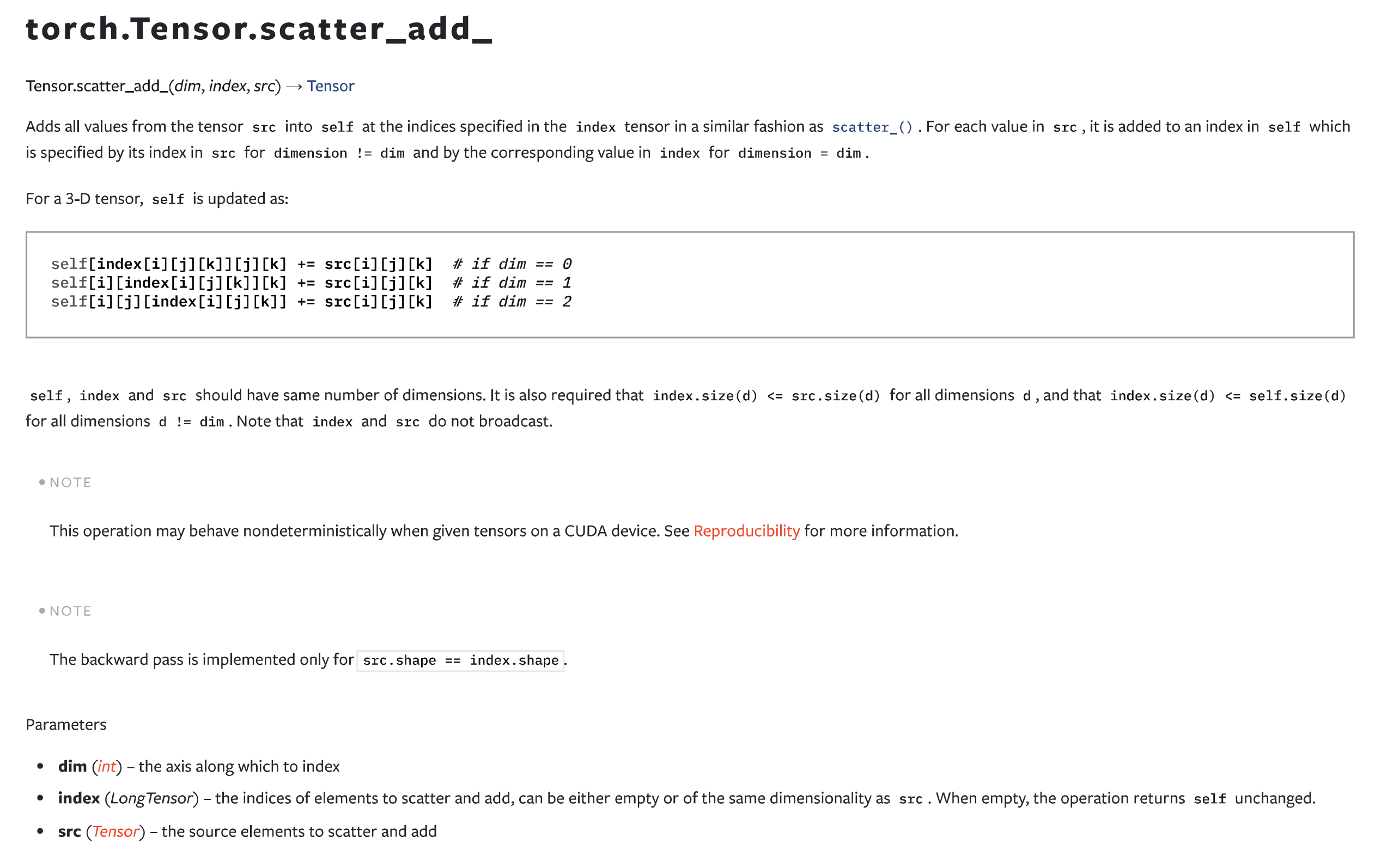Click the Tensor.scatter_add_ function signature
Image resolution: width=1381 pixels, height=868 pixels.
(x=153, y=86)
